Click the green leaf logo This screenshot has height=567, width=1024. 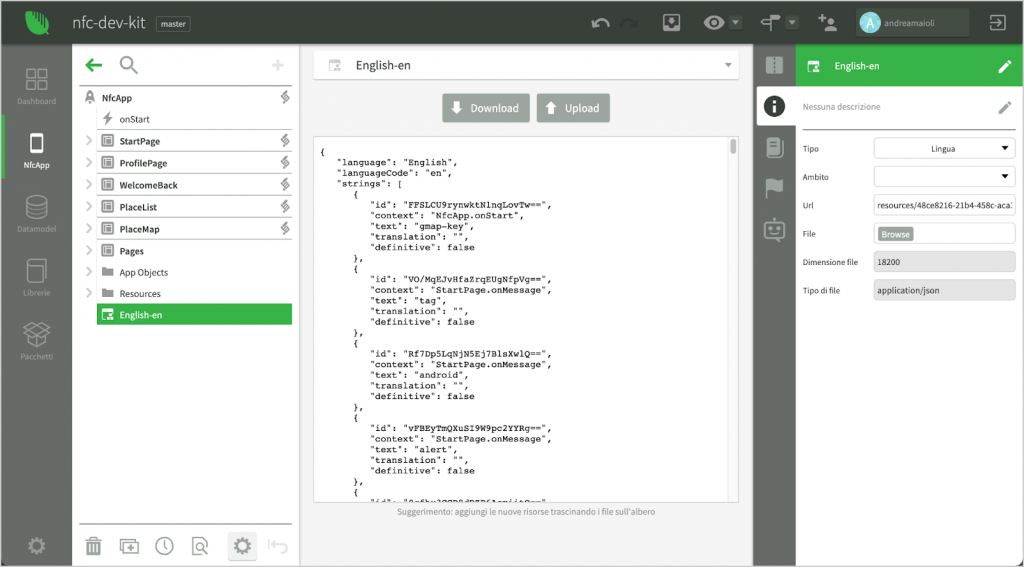[37, 23]
